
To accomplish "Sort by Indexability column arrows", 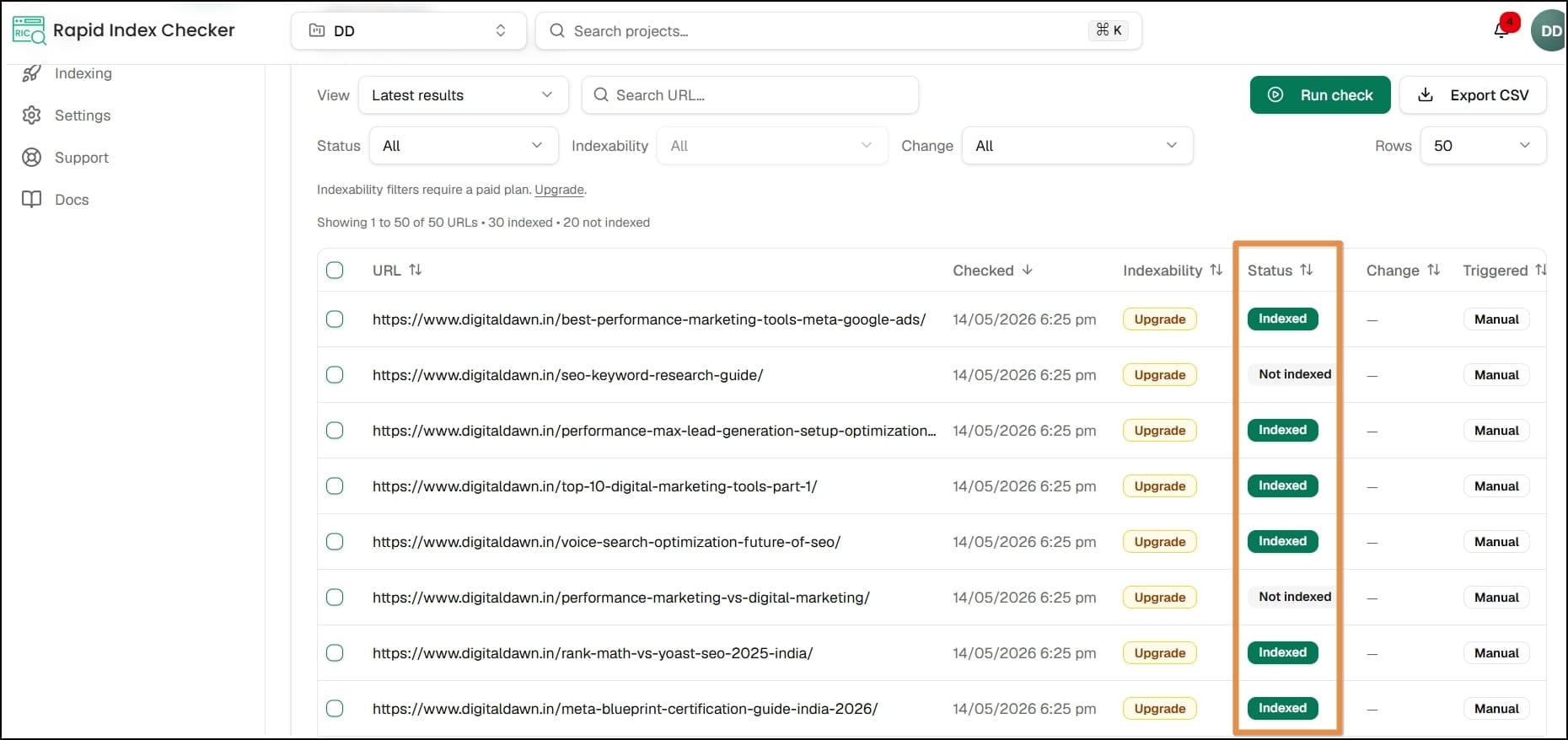I will (1216, 271).
